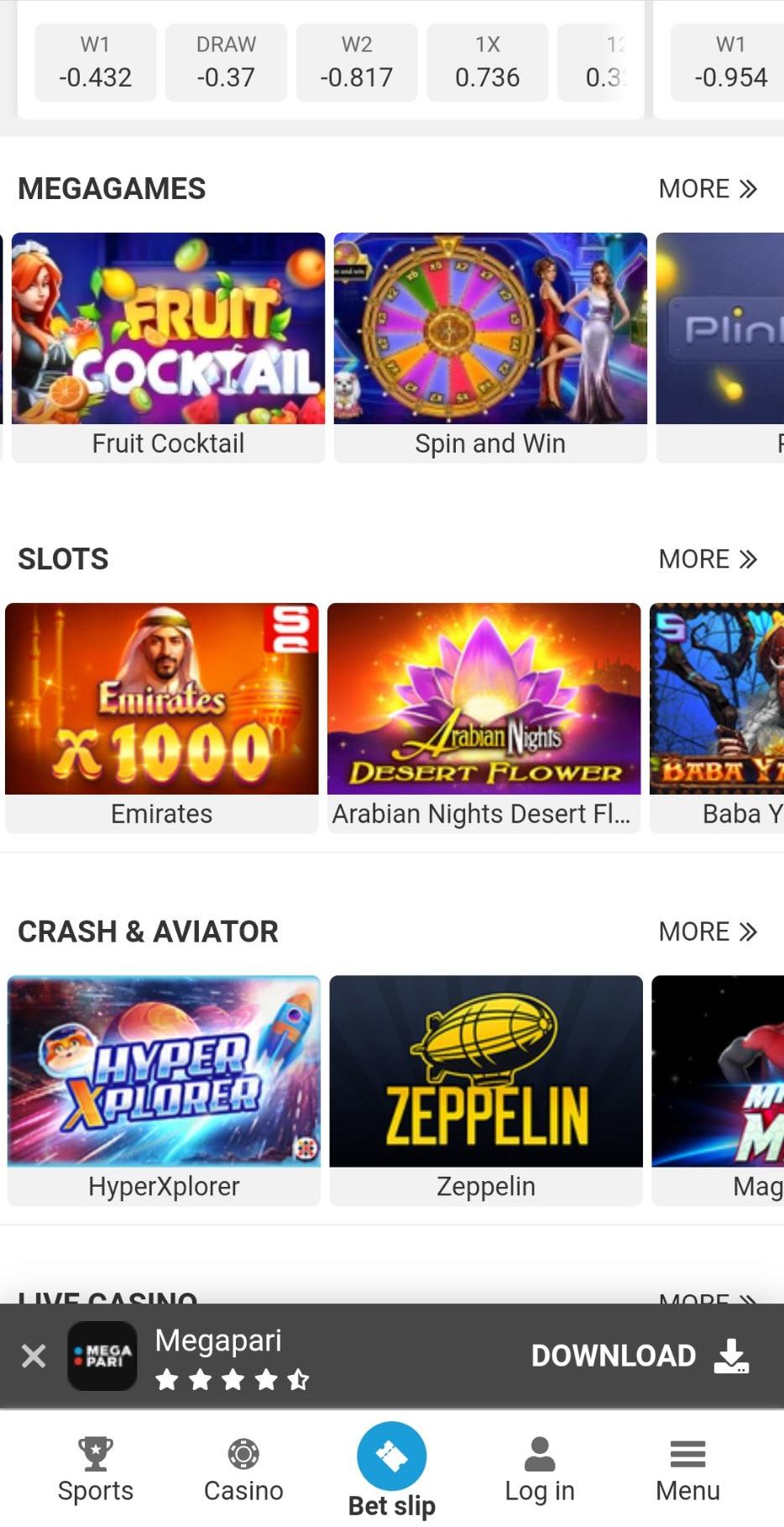784x1527 pixels.
Task: Dismiss the Megapari app banner
Action: tap(34, 1356)
